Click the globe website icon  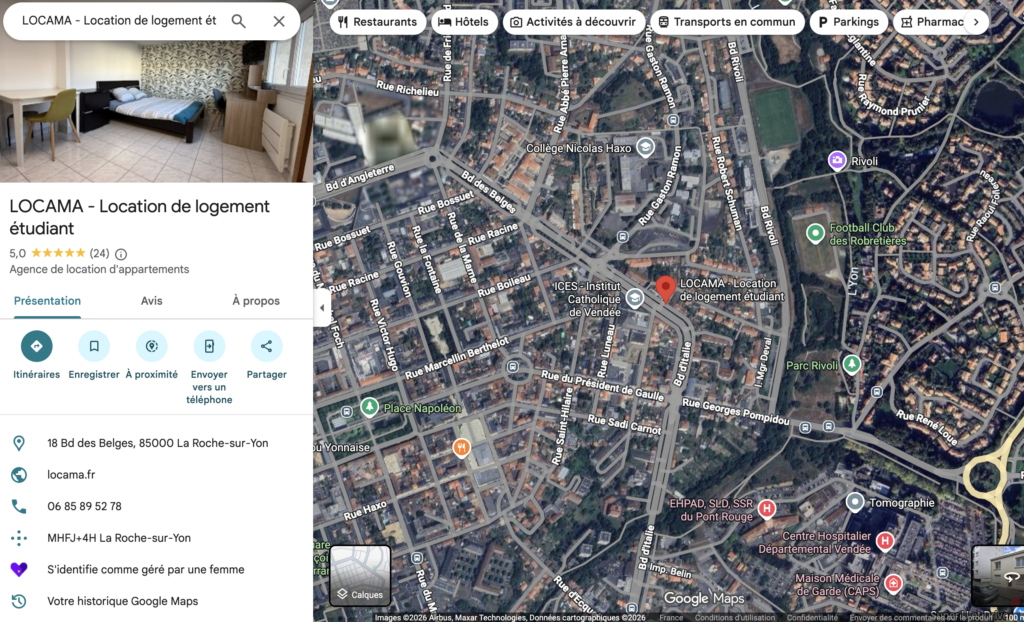click(x=19, y=475)
